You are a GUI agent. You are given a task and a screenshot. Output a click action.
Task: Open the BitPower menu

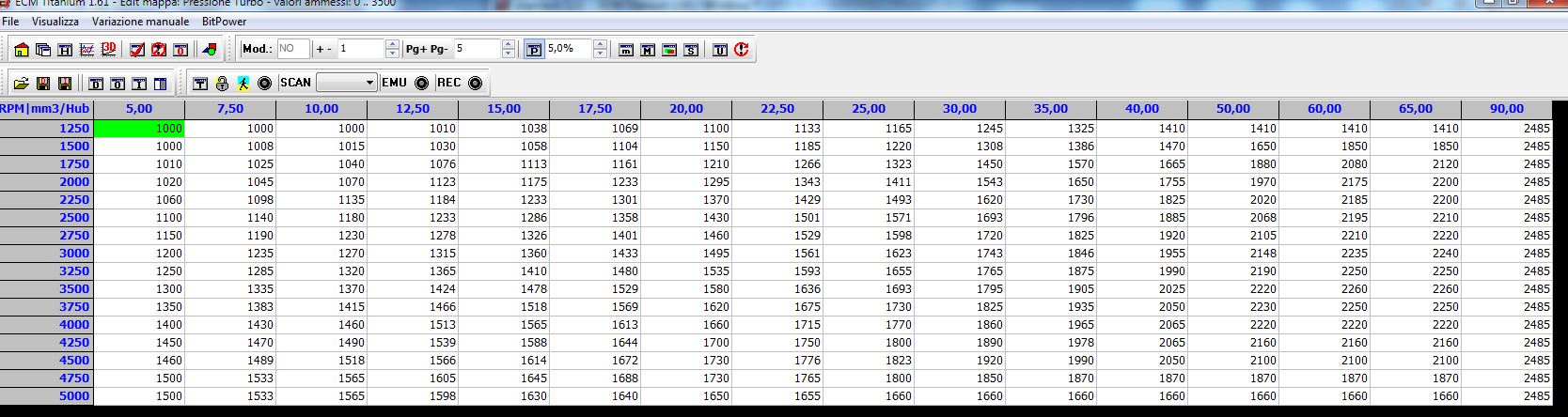click(x=225, y=21)
